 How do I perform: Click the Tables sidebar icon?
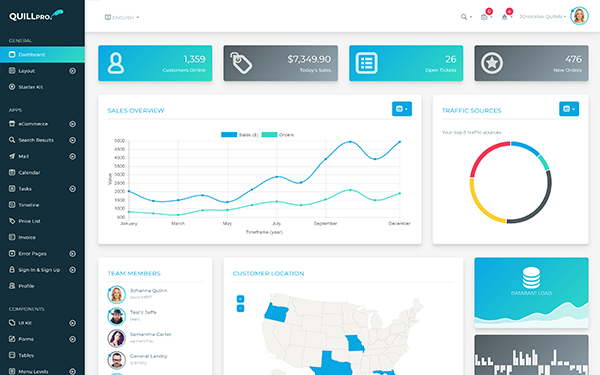pyautogui.click(x=12, y=355)
